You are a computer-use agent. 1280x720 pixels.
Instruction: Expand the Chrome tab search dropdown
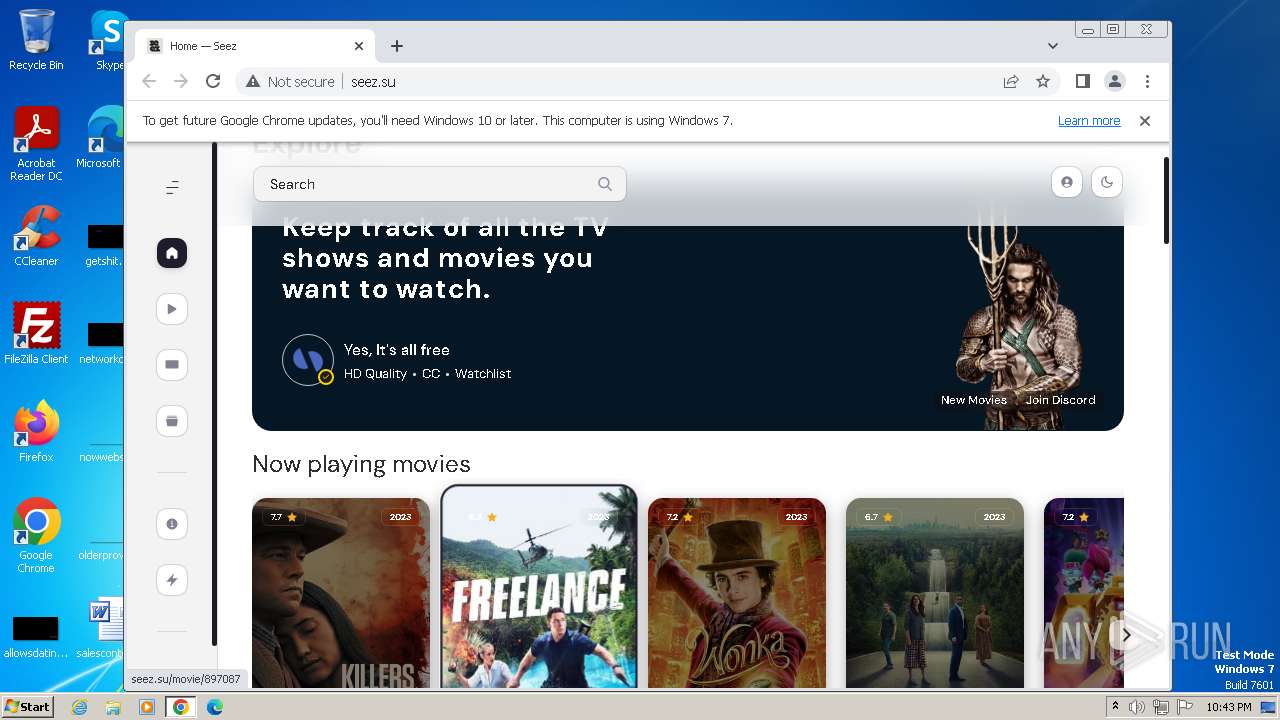coord(1053,46)
